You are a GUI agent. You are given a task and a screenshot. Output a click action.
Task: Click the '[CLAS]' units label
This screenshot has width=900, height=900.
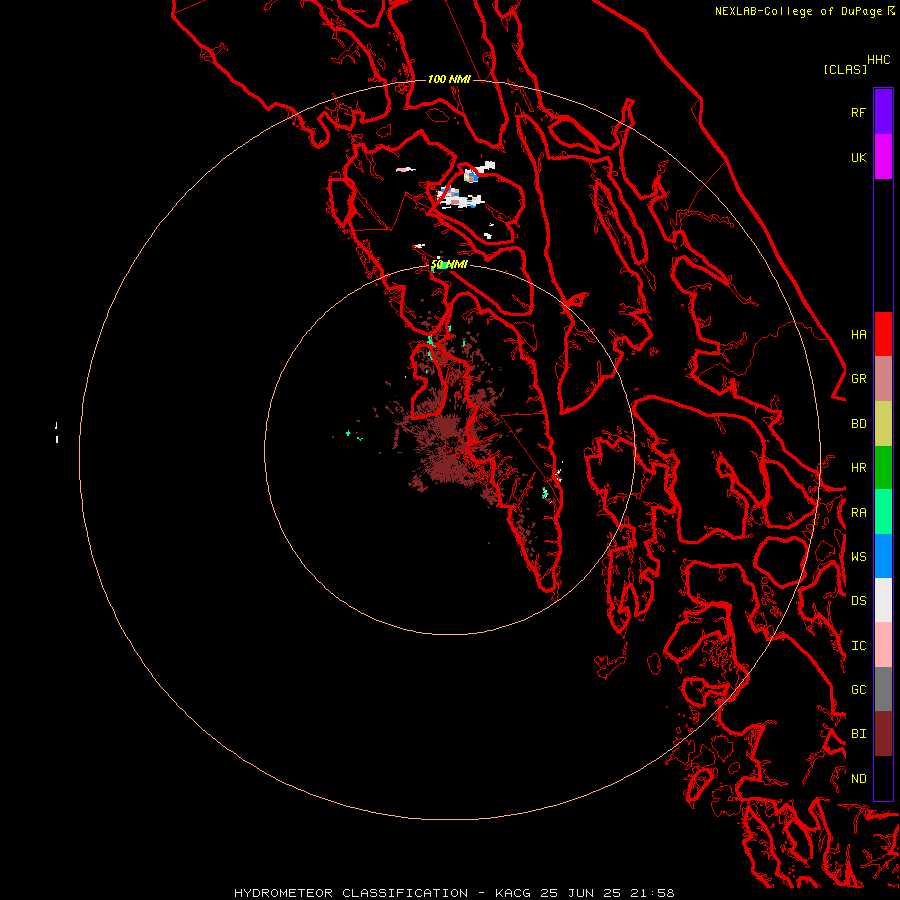[845, 69]
